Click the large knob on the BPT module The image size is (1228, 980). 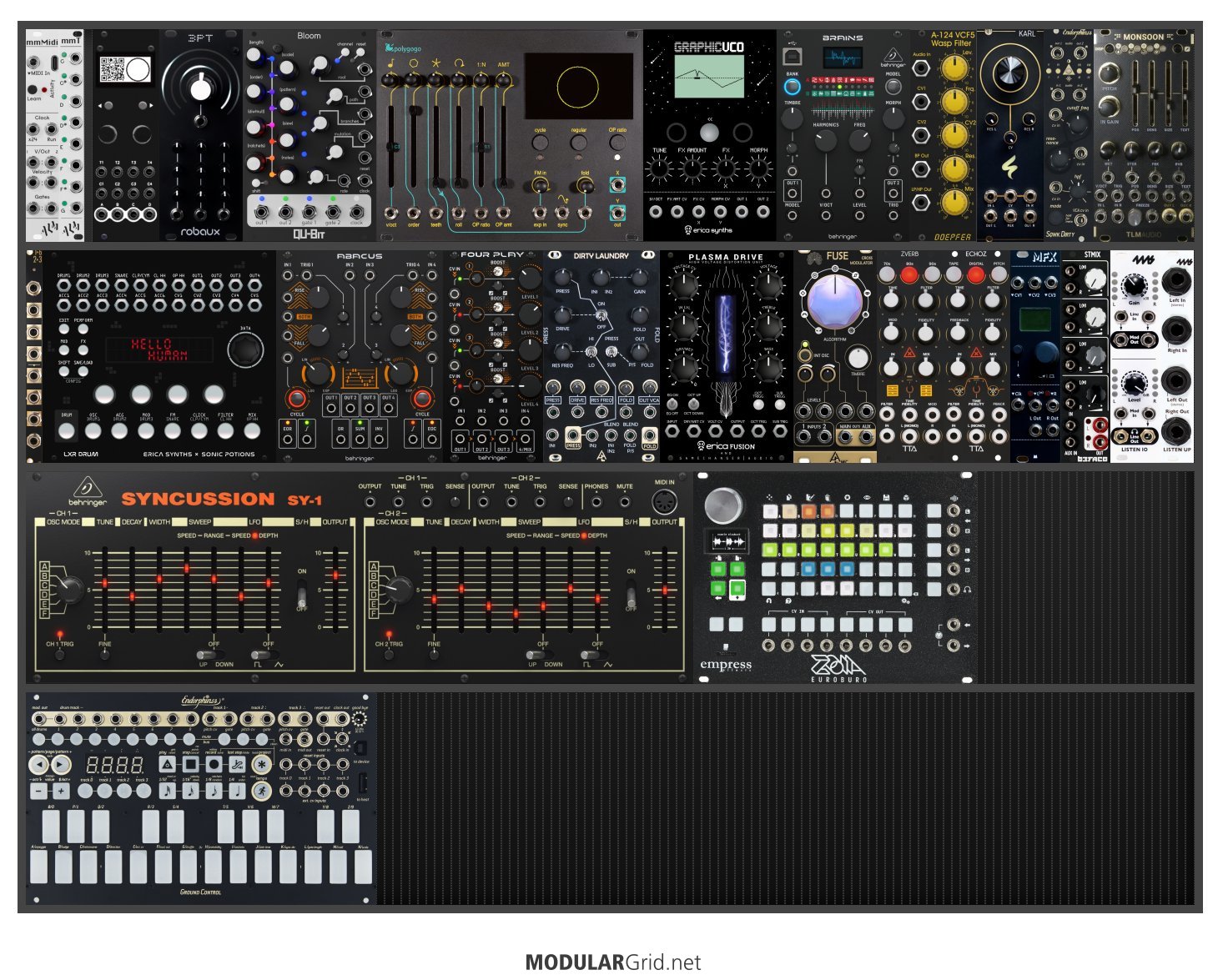click(x=200, y=88)
